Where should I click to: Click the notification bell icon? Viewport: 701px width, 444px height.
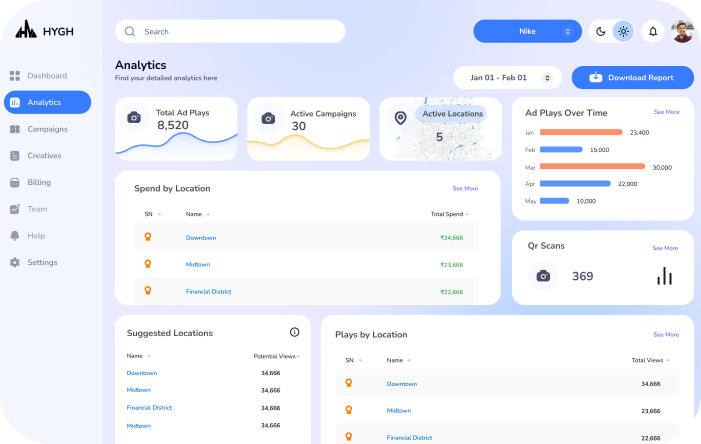click(x=653, y=31)
